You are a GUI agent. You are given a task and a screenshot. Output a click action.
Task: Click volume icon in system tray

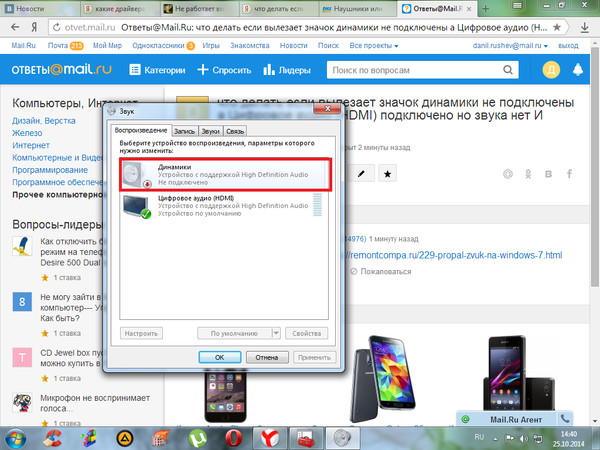click(523, 439)
